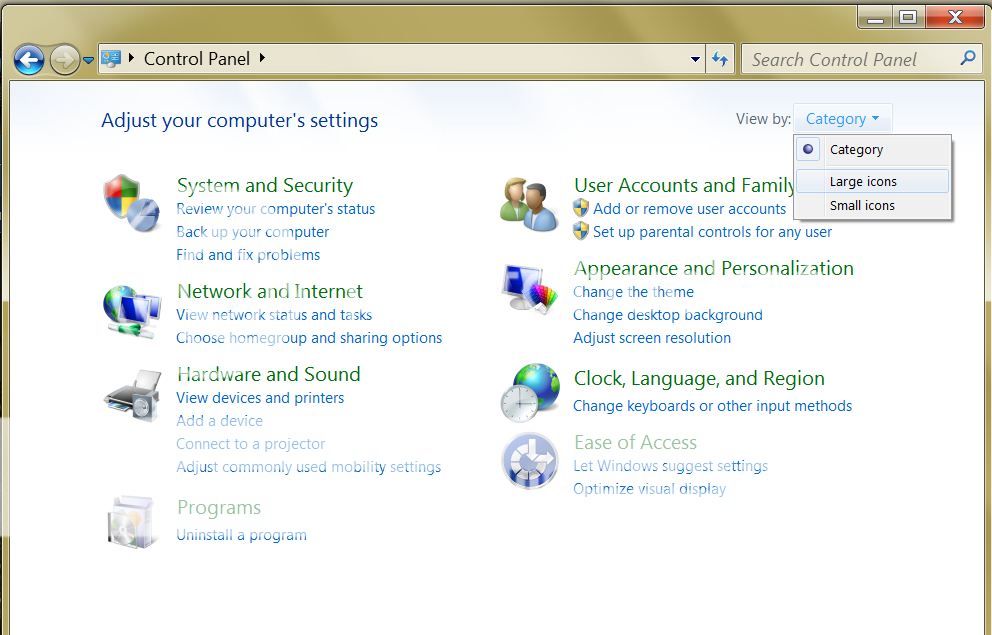Click the Control Panel breadcrumb text
992x635 pixels.
click(x=197, y=59)
